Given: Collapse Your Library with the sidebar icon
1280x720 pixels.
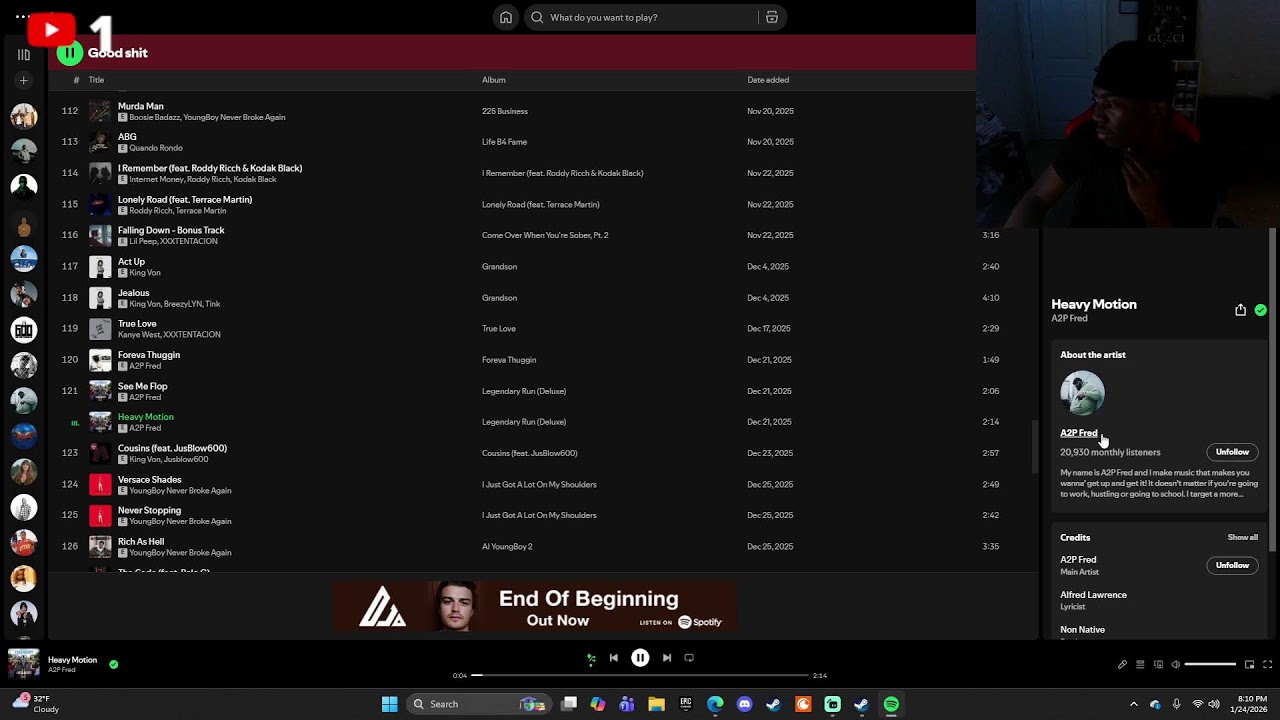Looking at the screenshot, I should tap(24, 55).
